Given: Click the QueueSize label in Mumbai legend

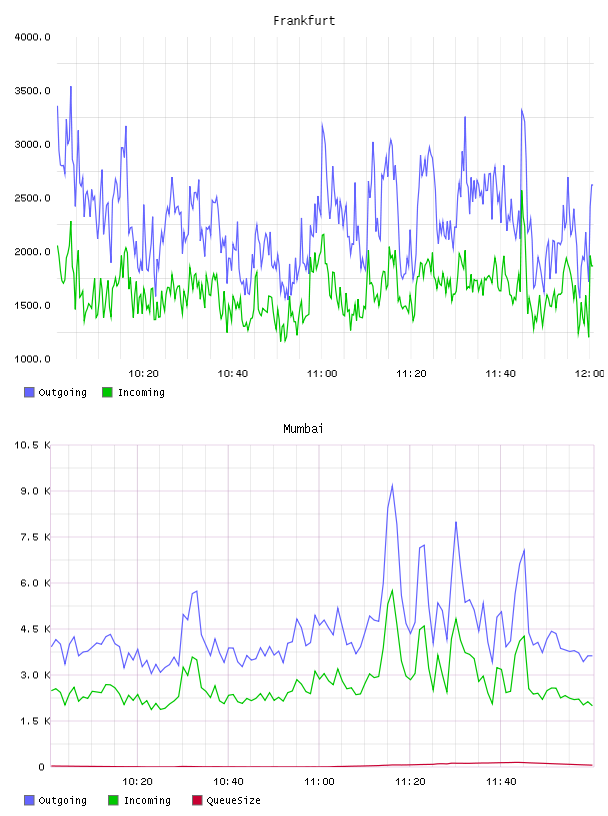Looking at the screenshot, I should point(233,800).
